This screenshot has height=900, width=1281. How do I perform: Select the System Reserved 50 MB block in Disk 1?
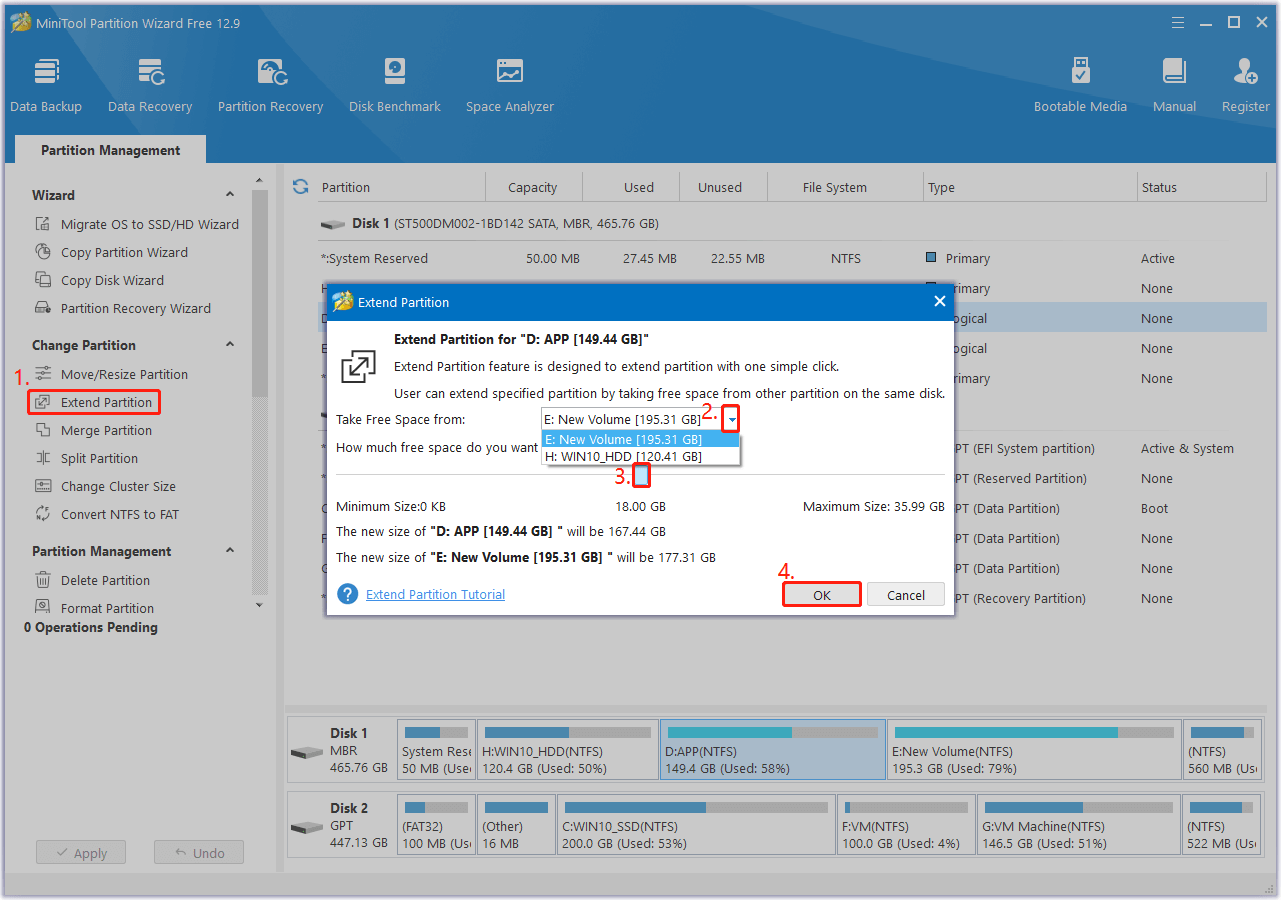click(436, 750)
